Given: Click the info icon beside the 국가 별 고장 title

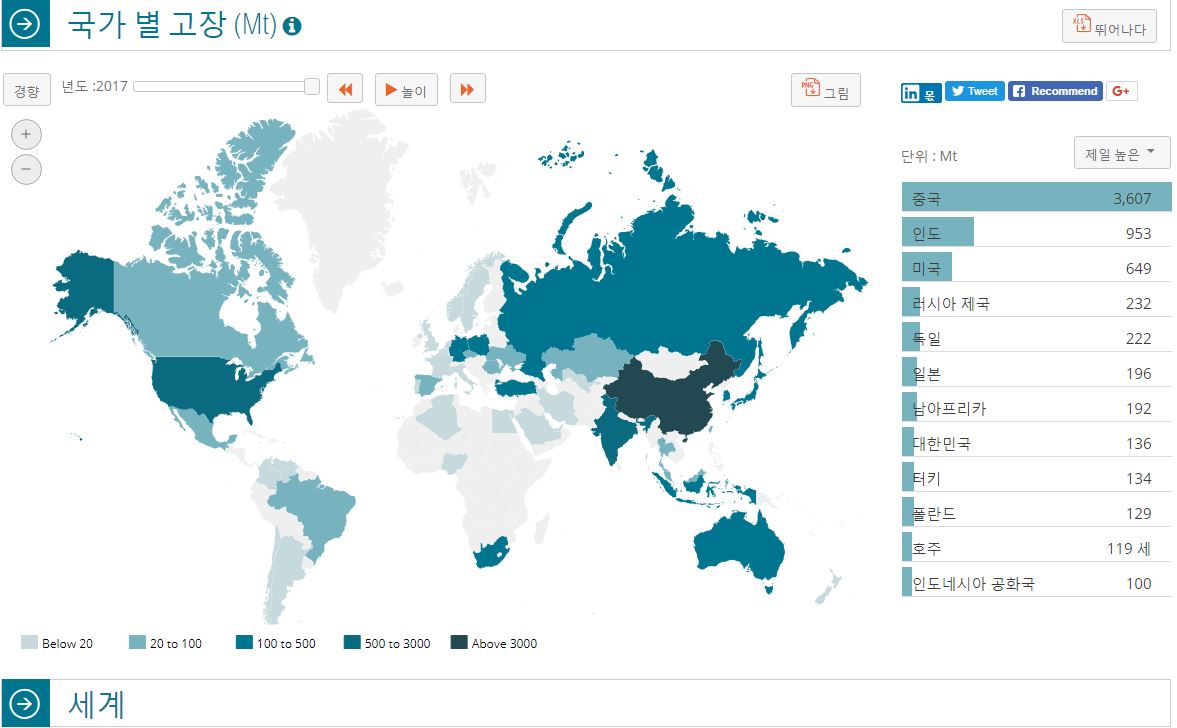Looking at the screenshot, I should coord(292,27).
